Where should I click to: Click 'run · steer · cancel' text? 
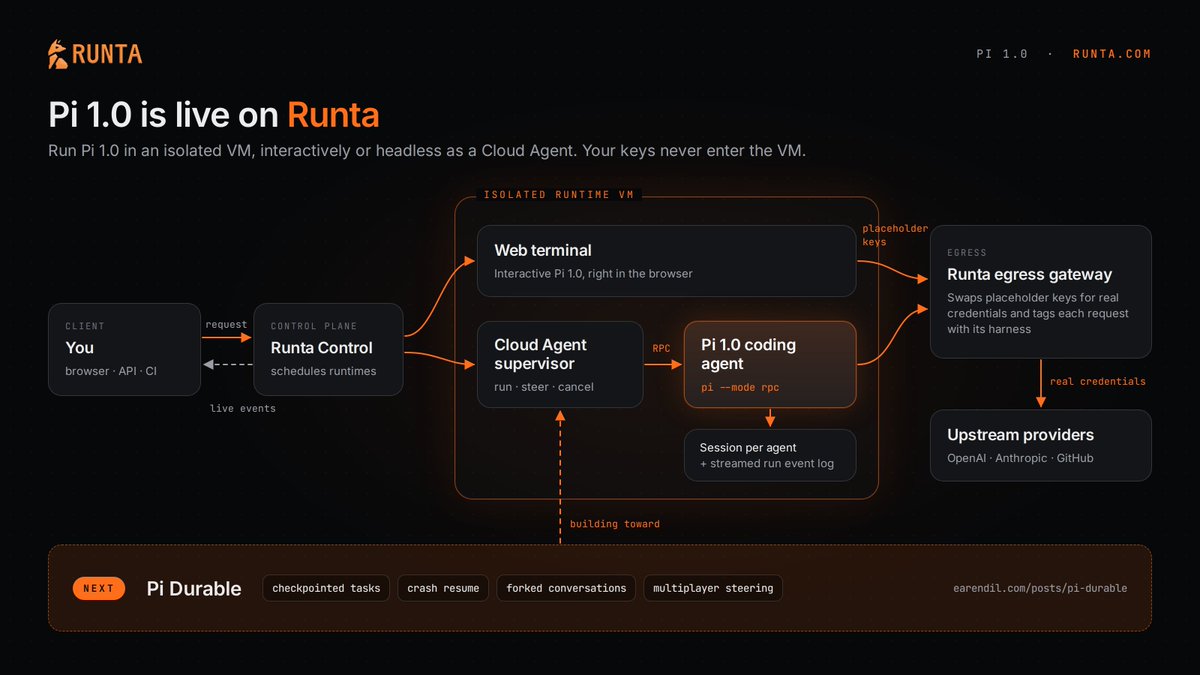[544, 387]
